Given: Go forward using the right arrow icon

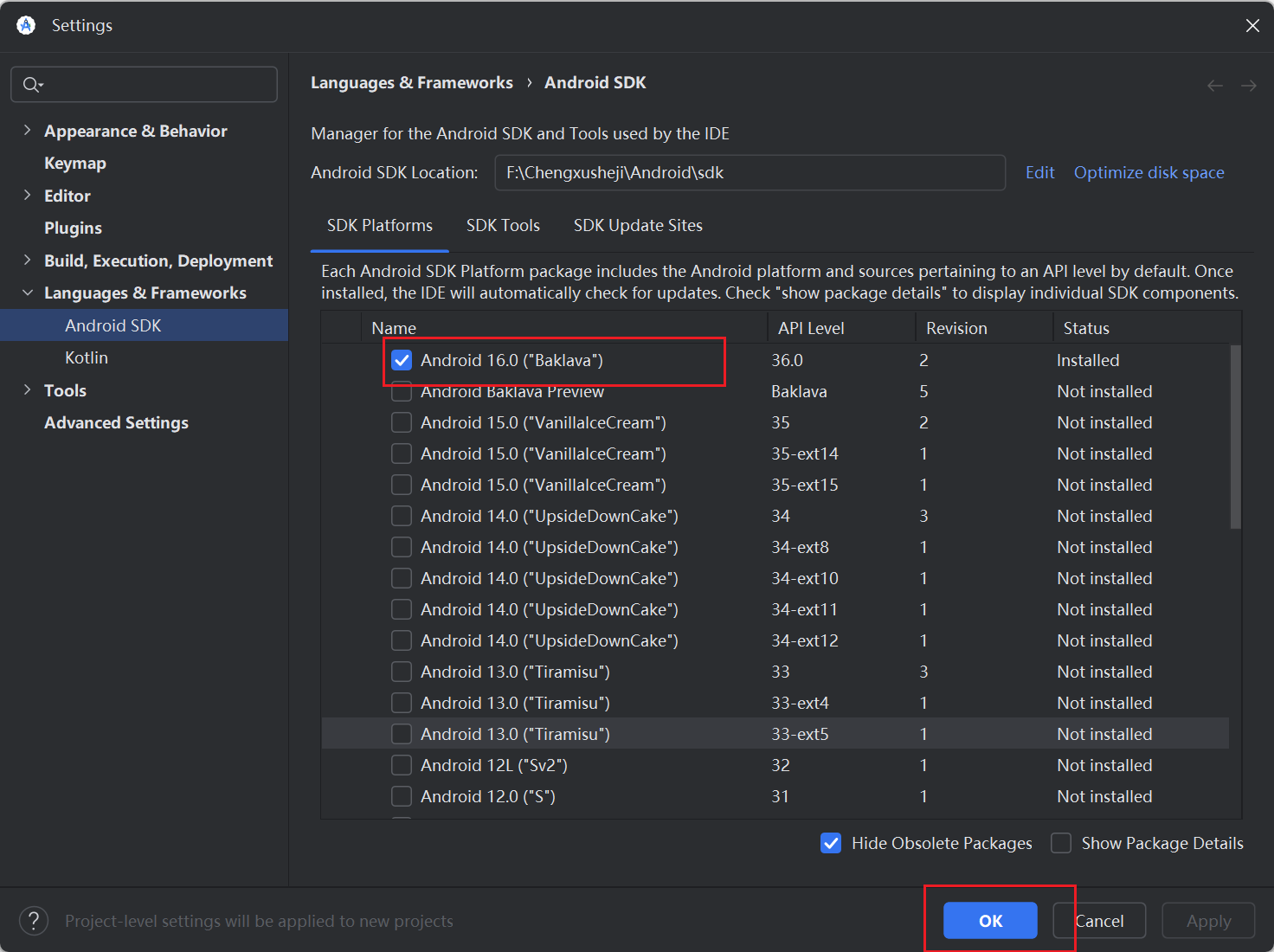Looking at the screenshot, I should pyautogui.click(x=1248, y=85).
